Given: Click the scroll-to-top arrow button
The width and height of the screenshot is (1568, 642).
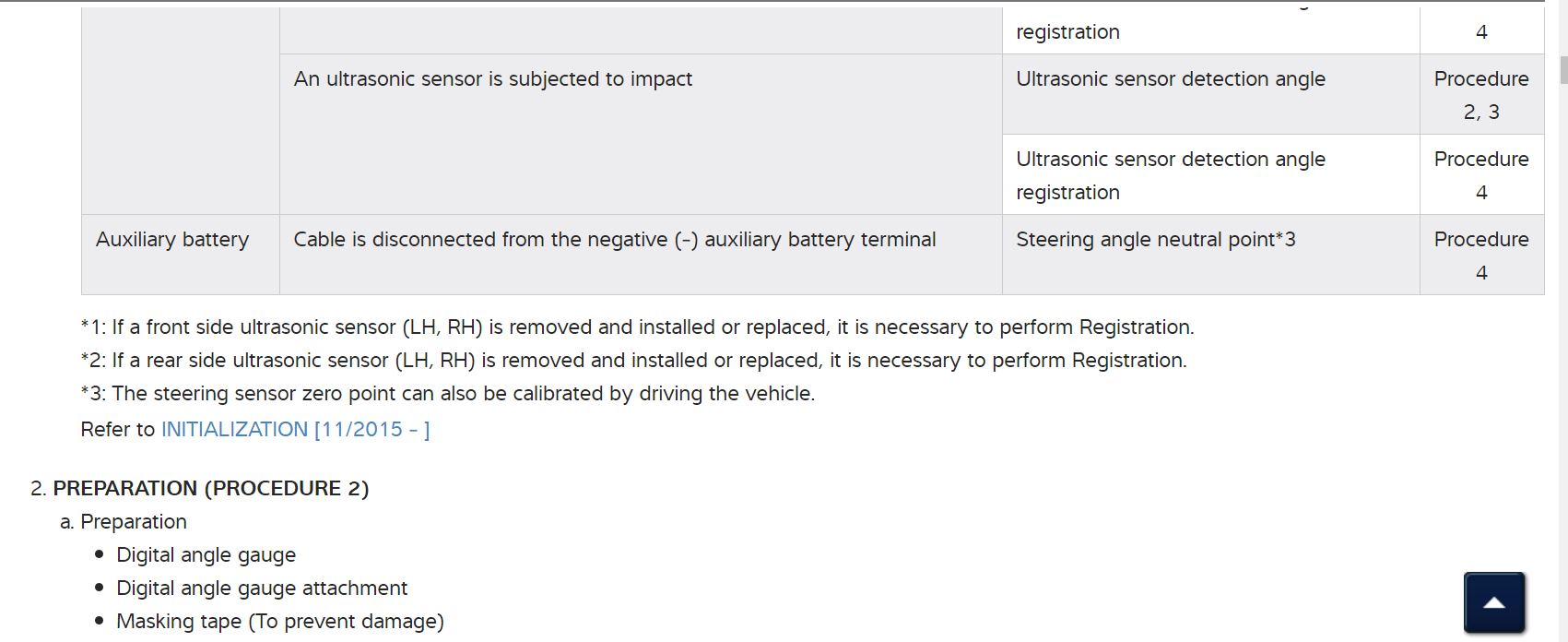Looking at the screenshot, I should [x=1493, y=602].
